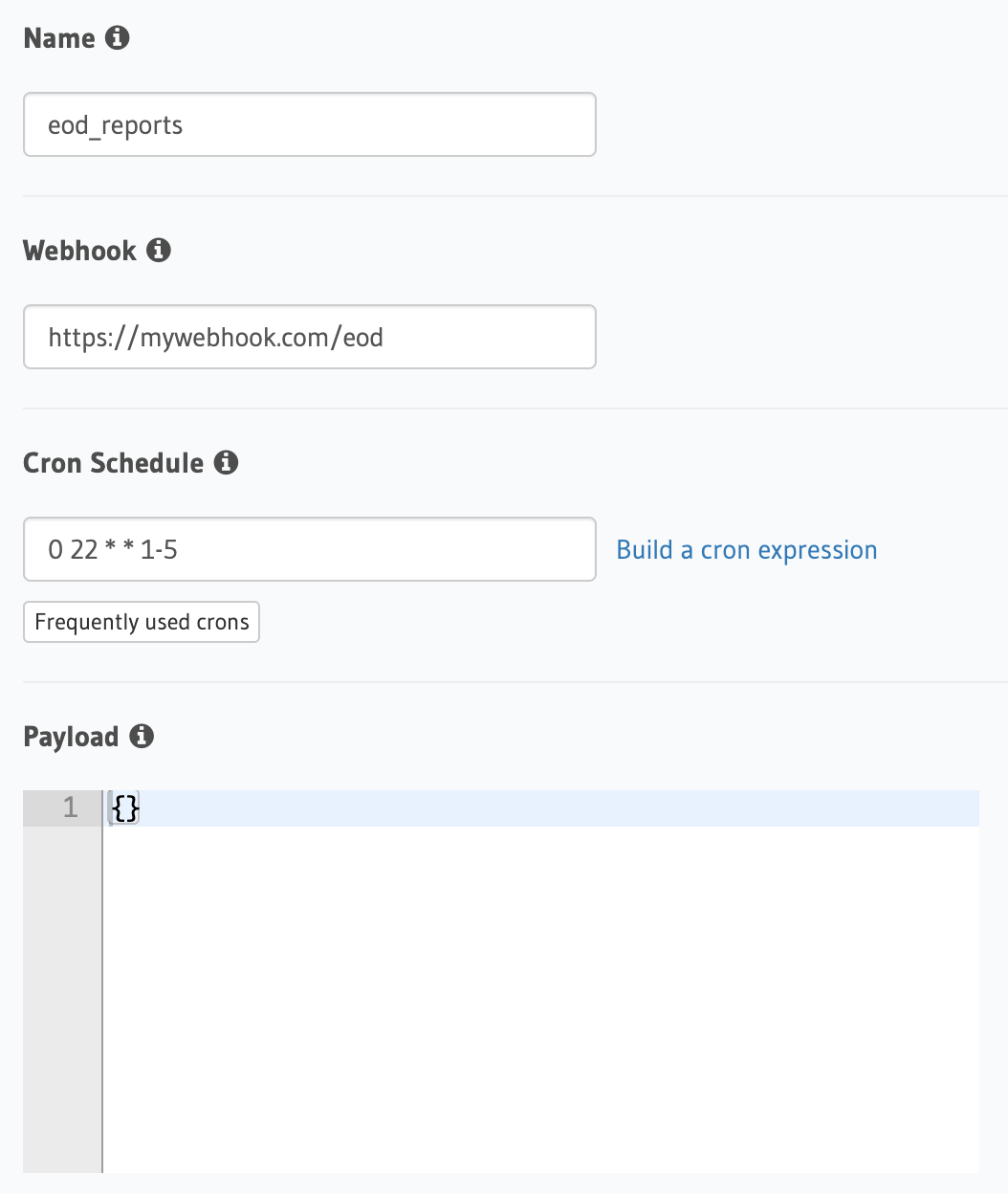1008x1194 pixels.
Task: Click the horizontal divider below the Name section
Action: 515,196
